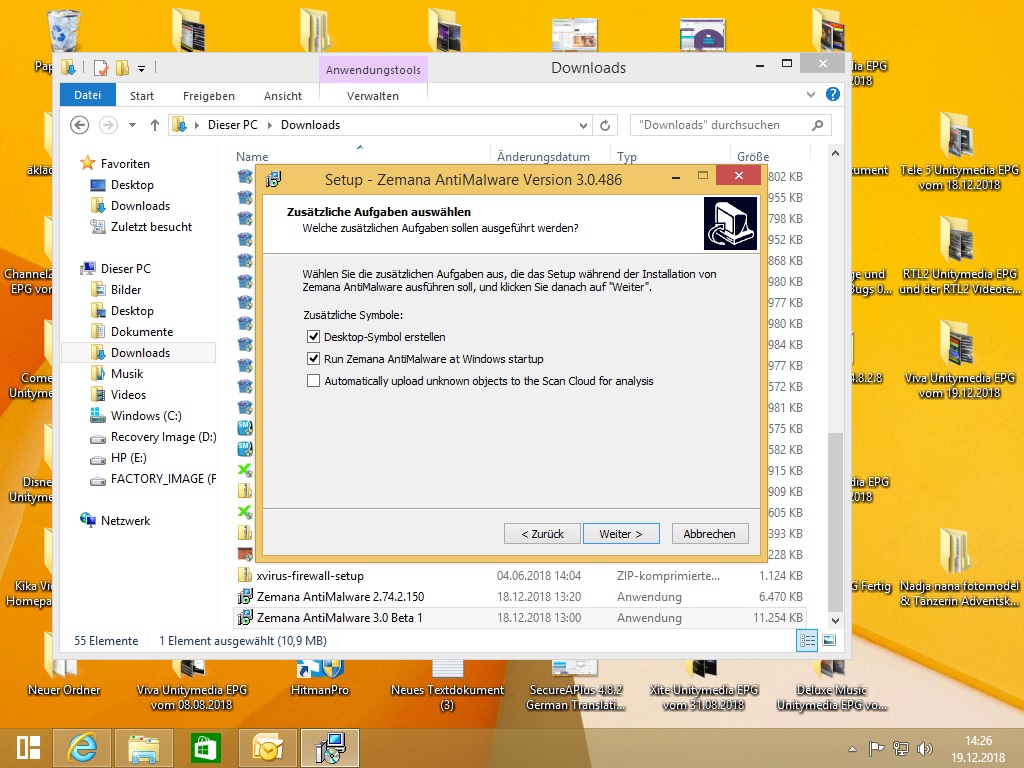
Task: Toggle Run Zemana AntiMalware at Windows startup
Action: (x=313, y=359)
